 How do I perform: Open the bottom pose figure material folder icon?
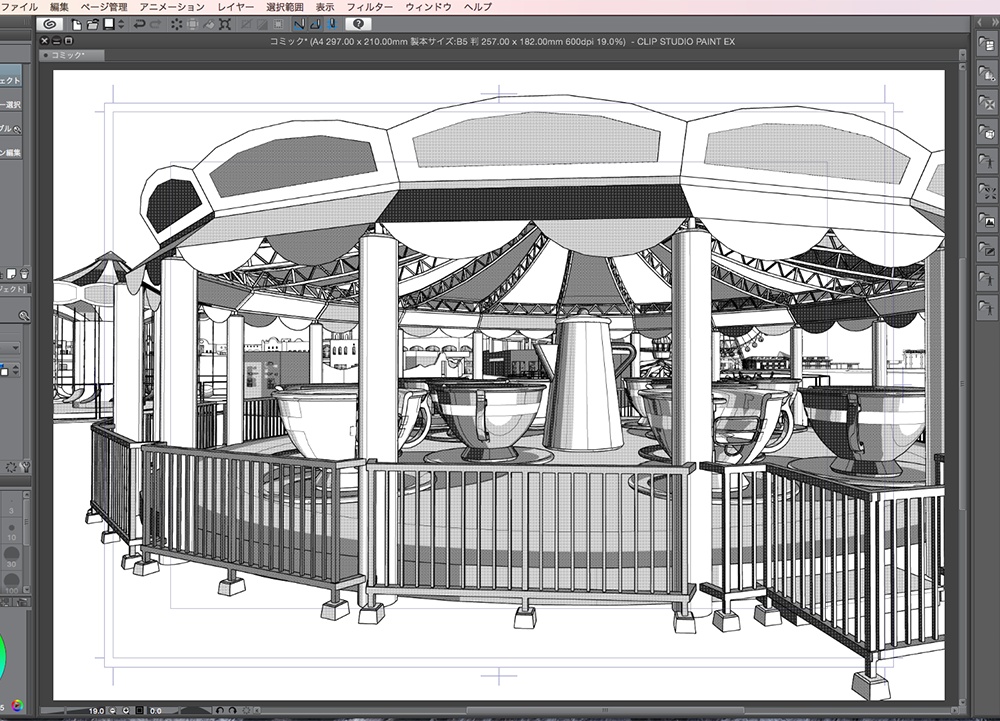[987, 309]
